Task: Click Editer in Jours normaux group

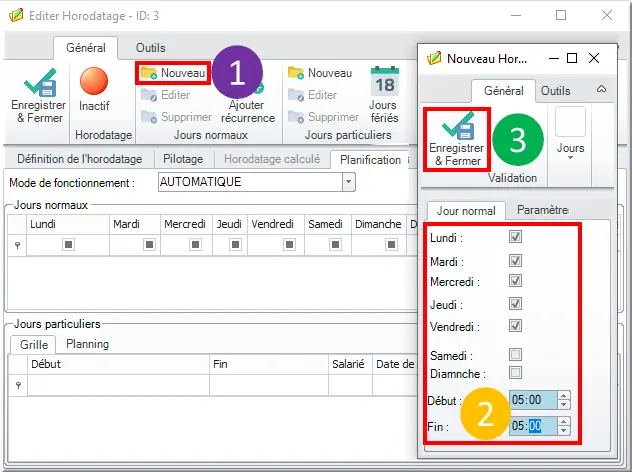Action: (x=166, y=95)
